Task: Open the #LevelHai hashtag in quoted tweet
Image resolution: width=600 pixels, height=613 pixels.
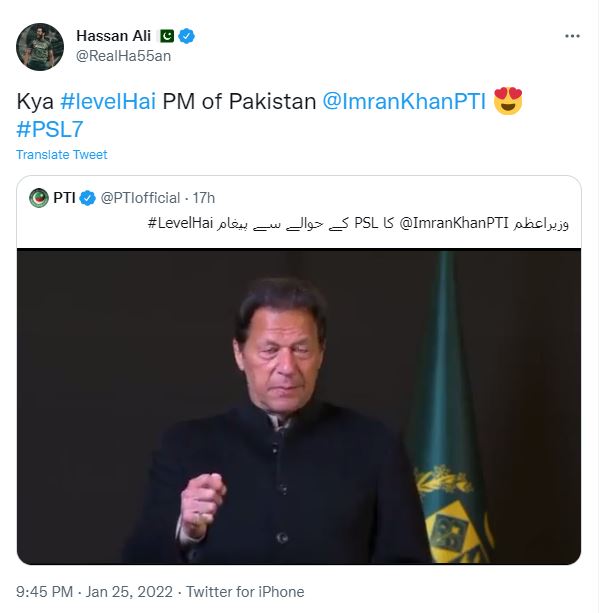Action: pos(180,223)
